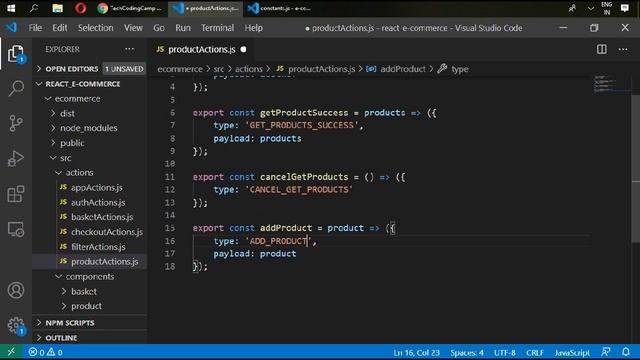
Task: Show hidden tray icons chevron
Action: 590,8
